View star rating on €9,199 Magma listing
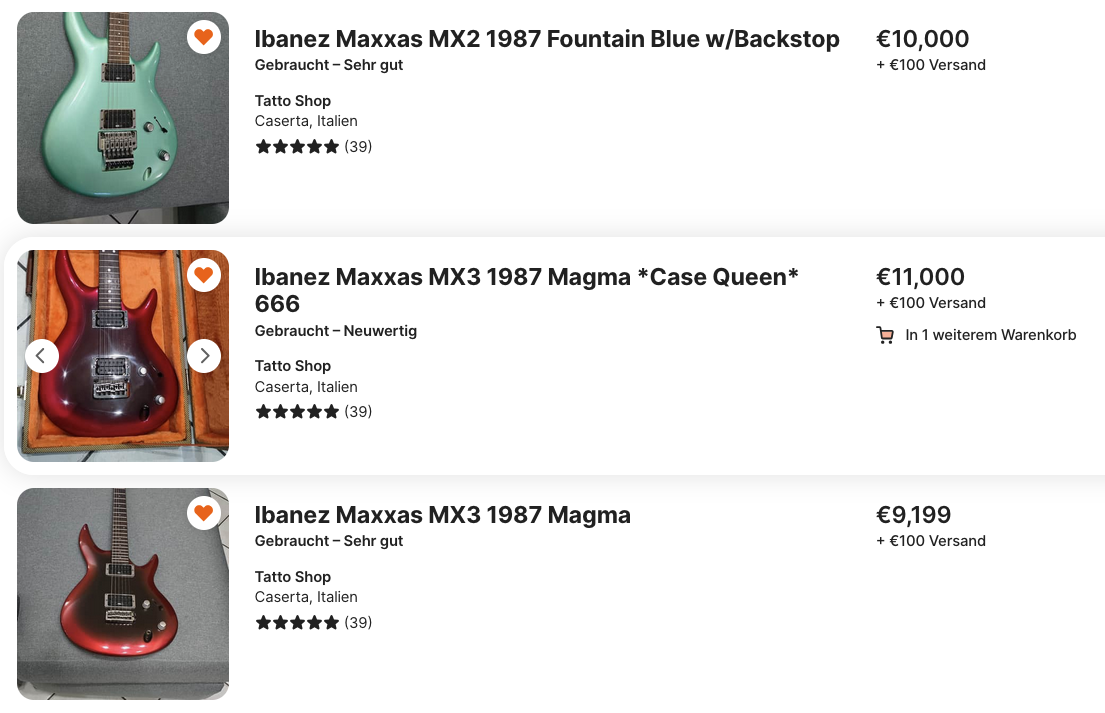The height and width of the screenshot is (713, 1105). click(x=313, y=623)
